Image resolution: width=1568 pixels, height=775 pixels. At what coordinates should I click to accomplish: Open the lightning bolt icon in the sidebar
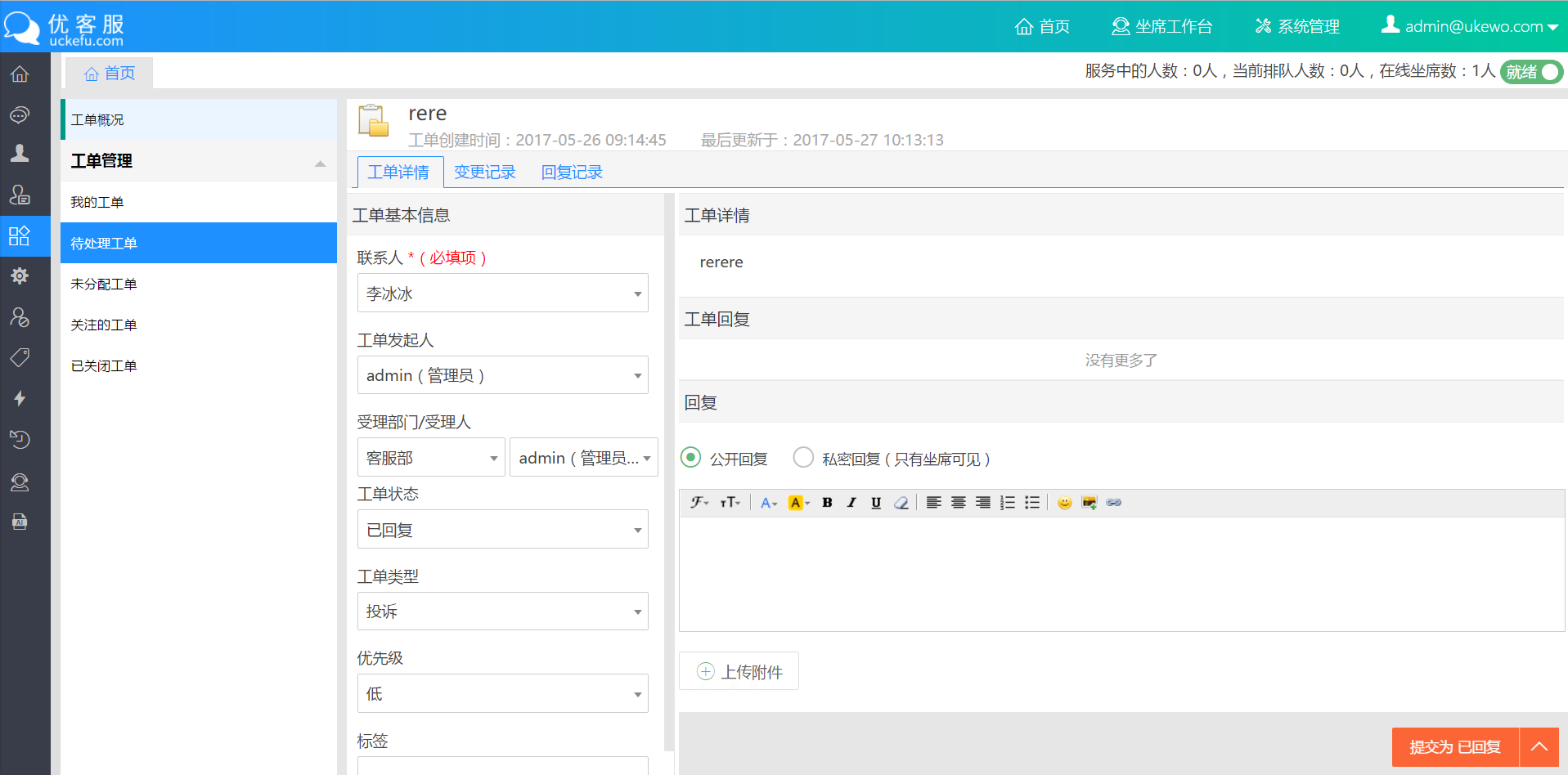point(20,399)
